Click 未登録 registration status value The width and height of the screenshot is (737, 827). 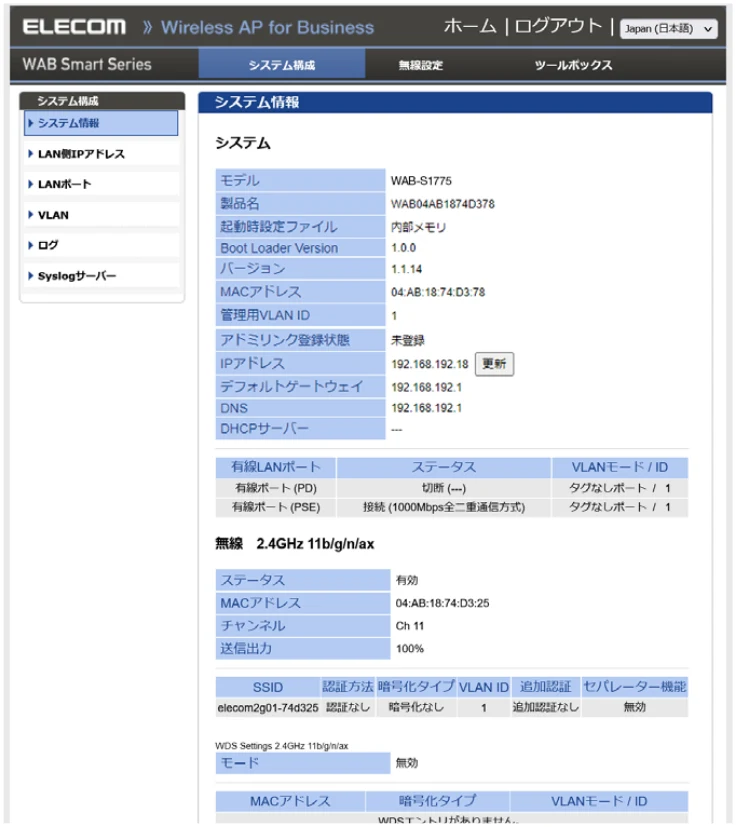[x=407, y=341]
